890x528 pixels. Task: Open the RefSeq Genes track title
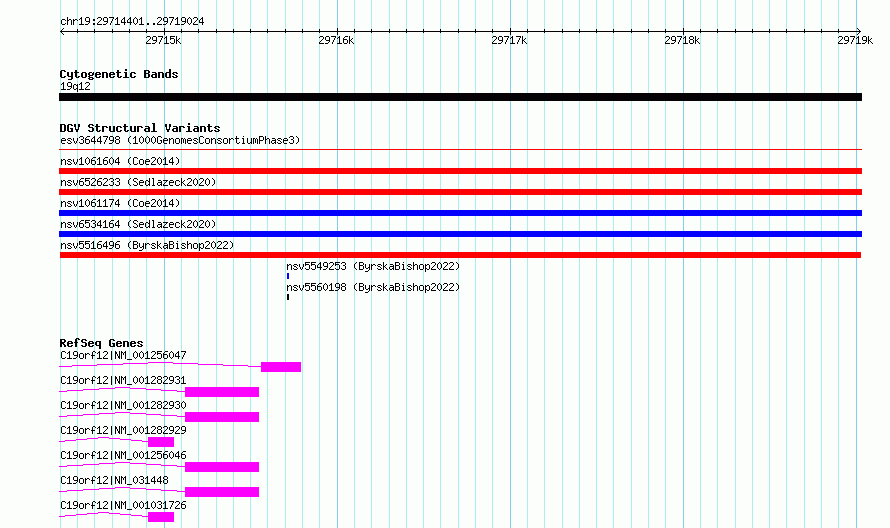coord(101,343)
